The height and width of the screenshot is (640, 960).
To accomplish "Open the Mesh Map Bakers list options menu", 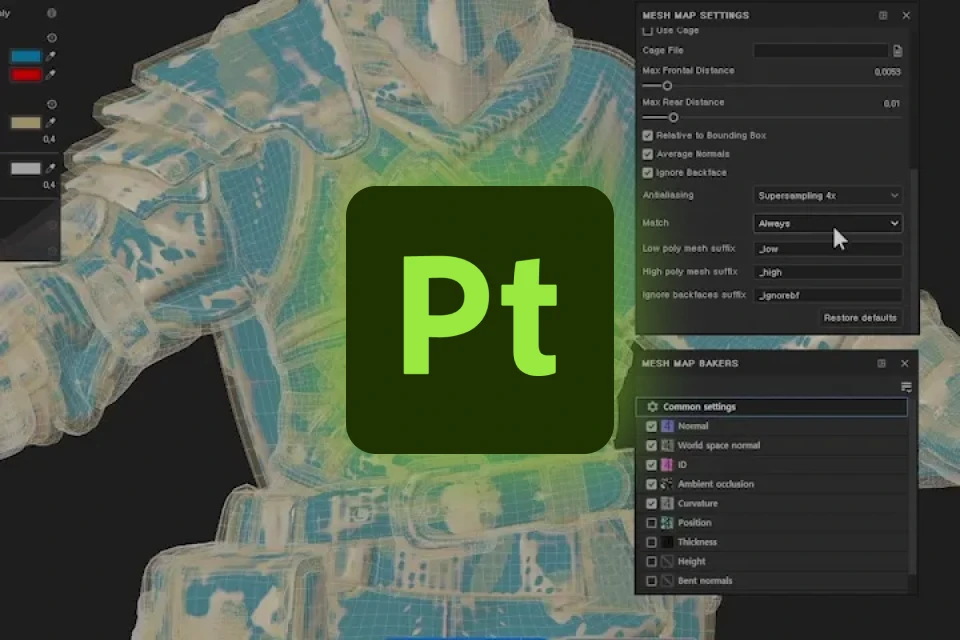I will click(x=906, y=386).
